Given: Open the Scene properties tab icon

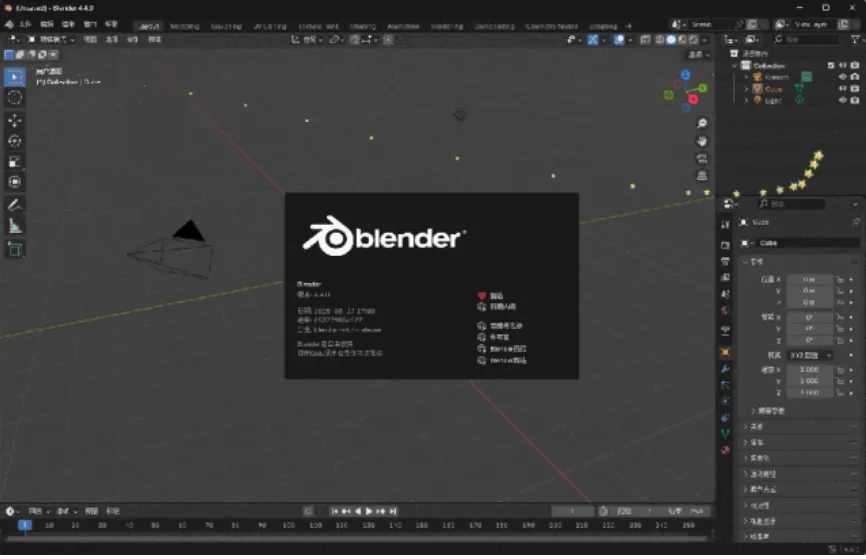Looking at the screenshot, I should (x=725, y=294).
